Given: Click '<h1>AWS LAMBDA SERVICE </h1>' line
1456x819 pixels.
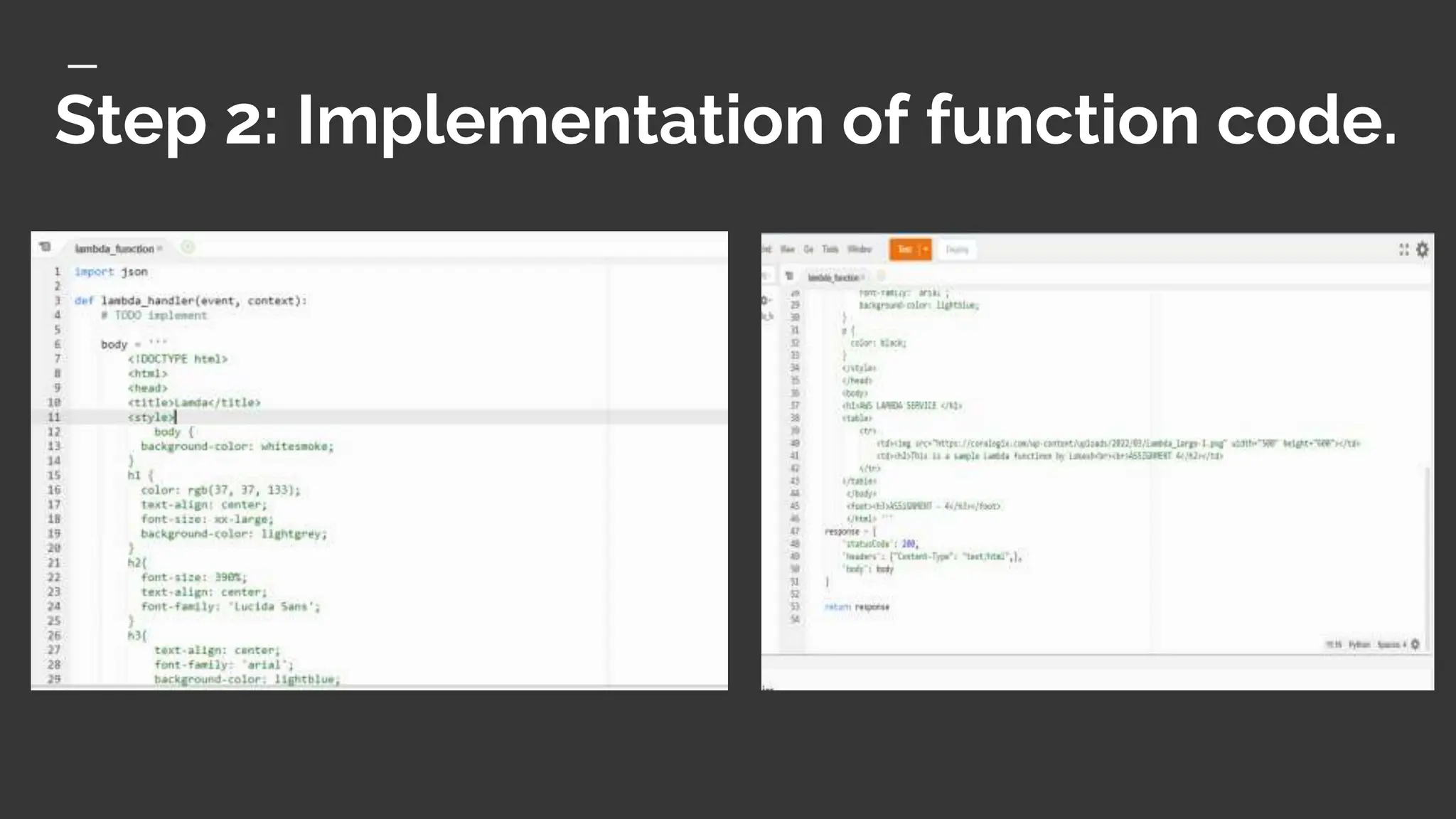Looking at the screenshot, I should tap(902, 405).
